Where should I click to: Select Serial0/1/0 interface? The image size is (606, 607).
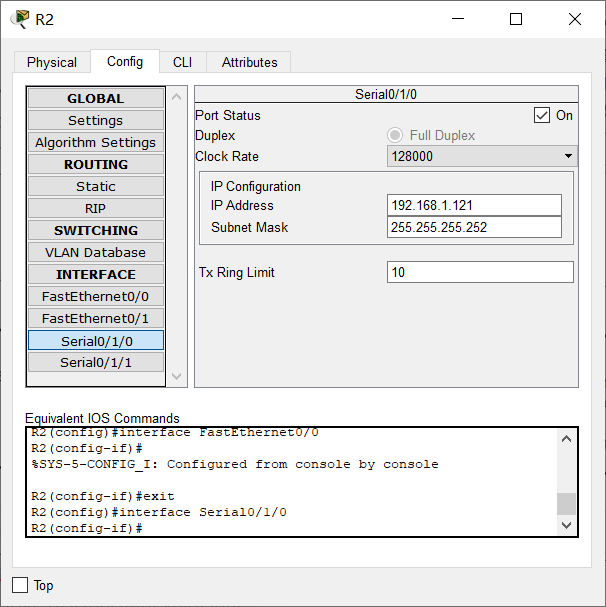[x=96, y=341]
